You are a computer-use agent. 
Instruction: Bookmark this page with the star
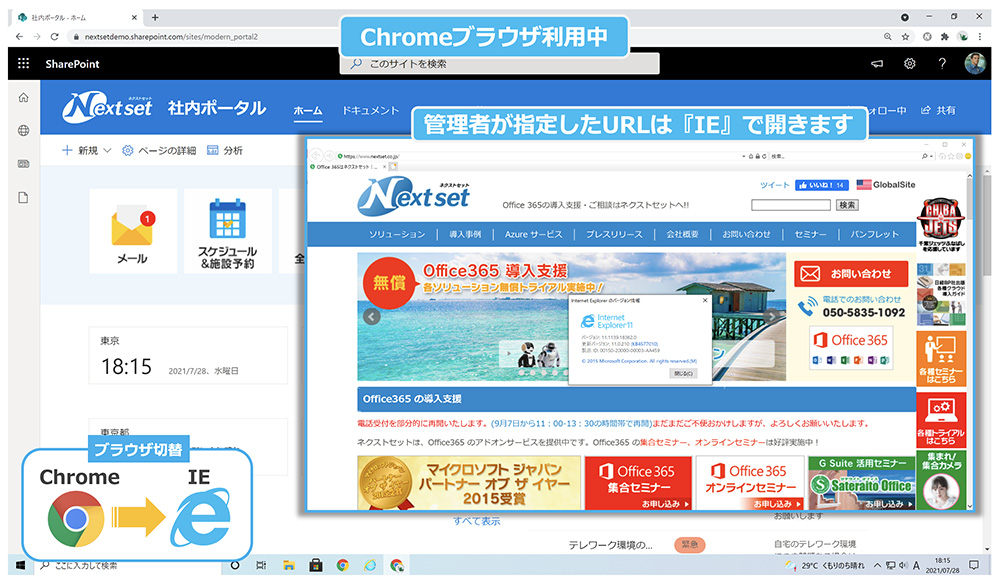coord(905,37)
